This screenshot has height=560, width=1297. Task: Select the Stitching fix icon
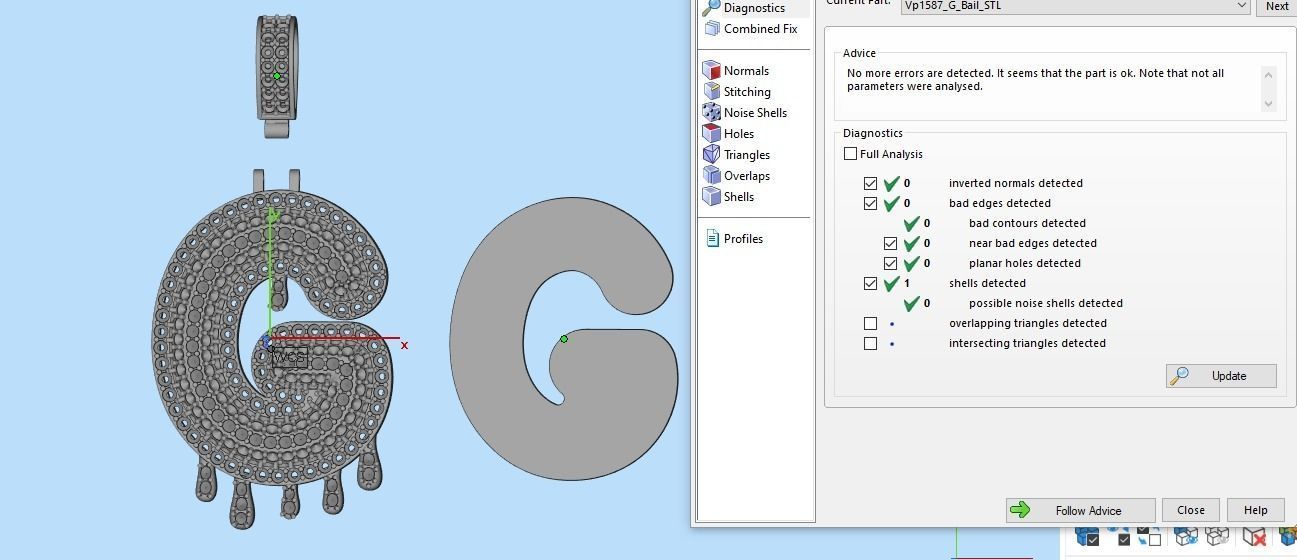[x=711, y=91]
